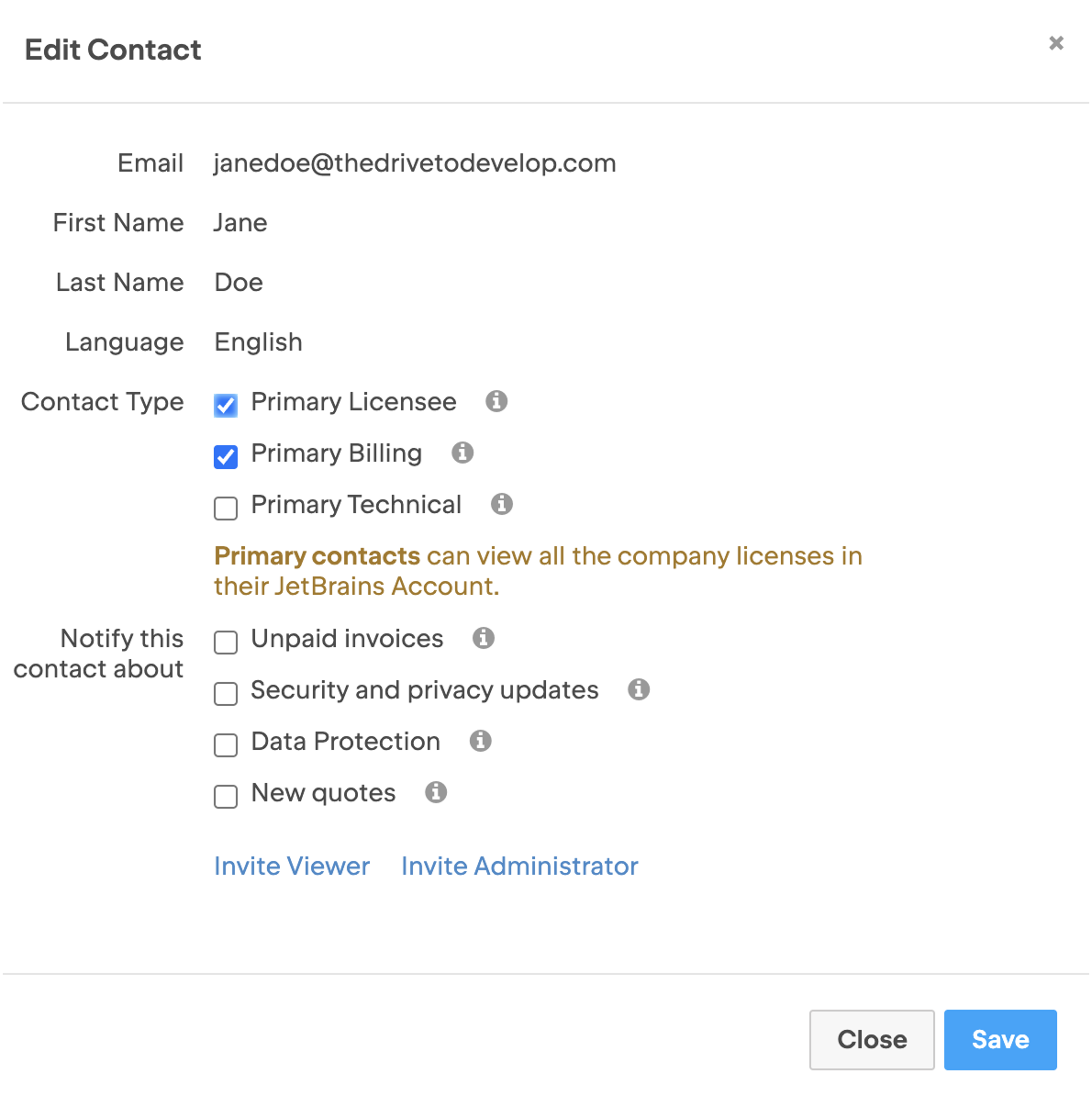Open the Invite Administrator link
This screenshot has width=1092, height=1107.
[x=518, y=866]
